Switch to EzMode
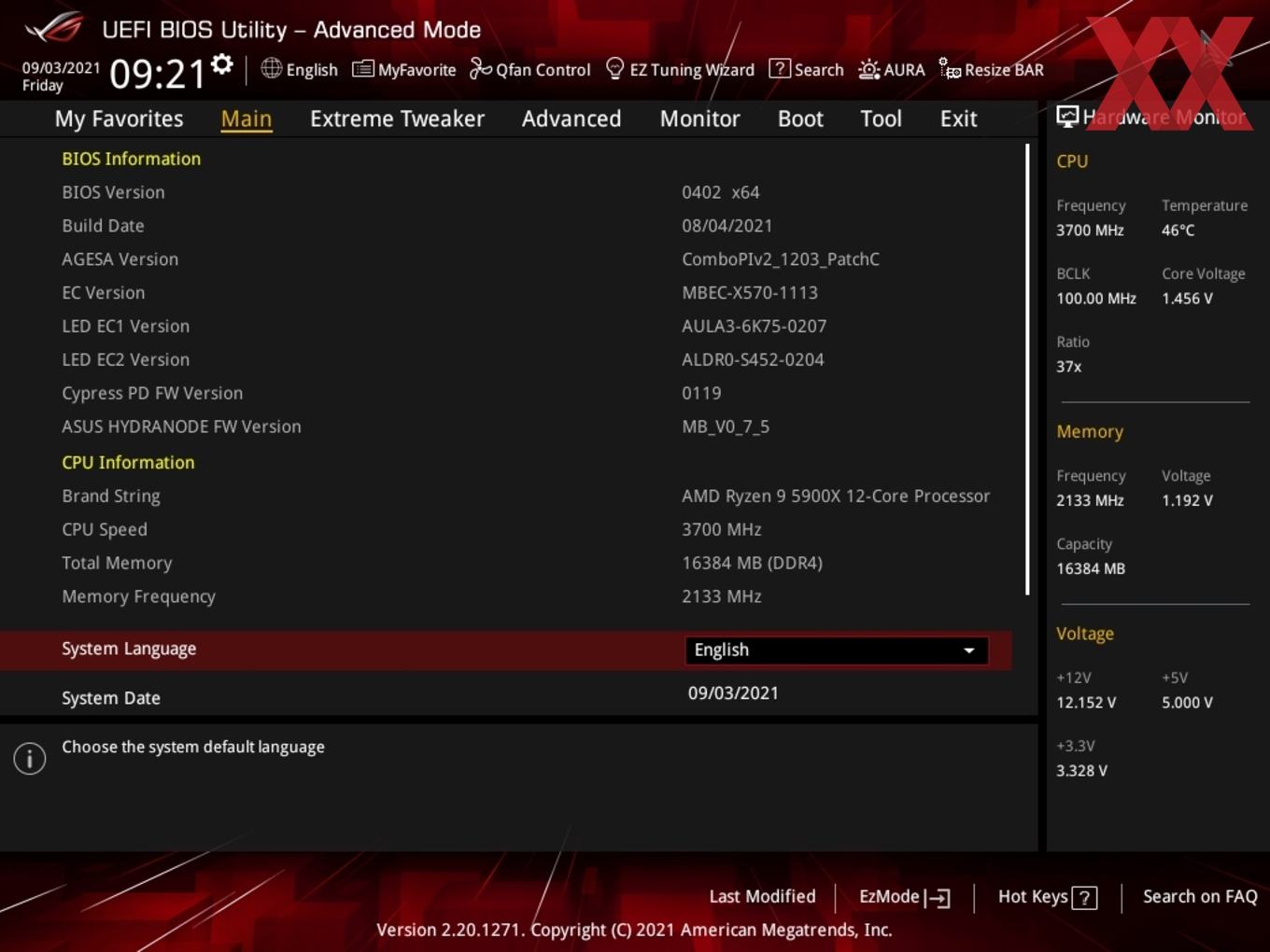 click(904, 897)
